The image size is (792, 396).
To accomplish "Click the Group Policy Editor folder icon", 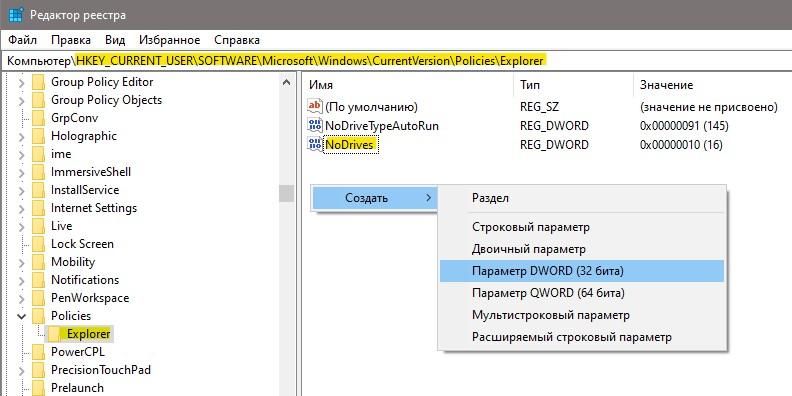I will 38,82.
